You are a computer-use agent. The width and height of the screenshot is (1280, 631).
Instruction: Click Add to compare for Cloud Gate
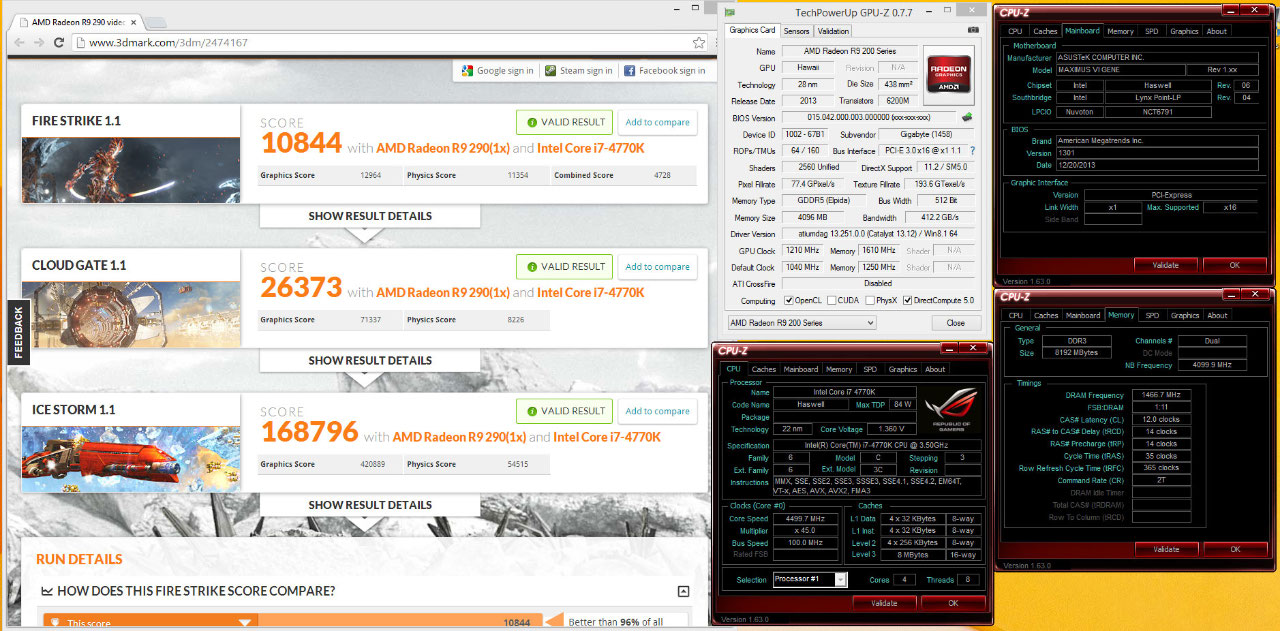pyautogui.click(x=657, y=267)
